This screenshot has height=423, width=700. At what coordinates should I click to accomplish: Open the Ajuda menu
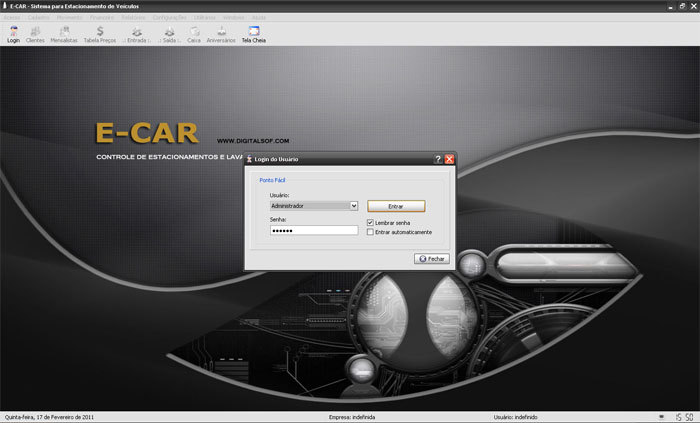tap(258, 17)
